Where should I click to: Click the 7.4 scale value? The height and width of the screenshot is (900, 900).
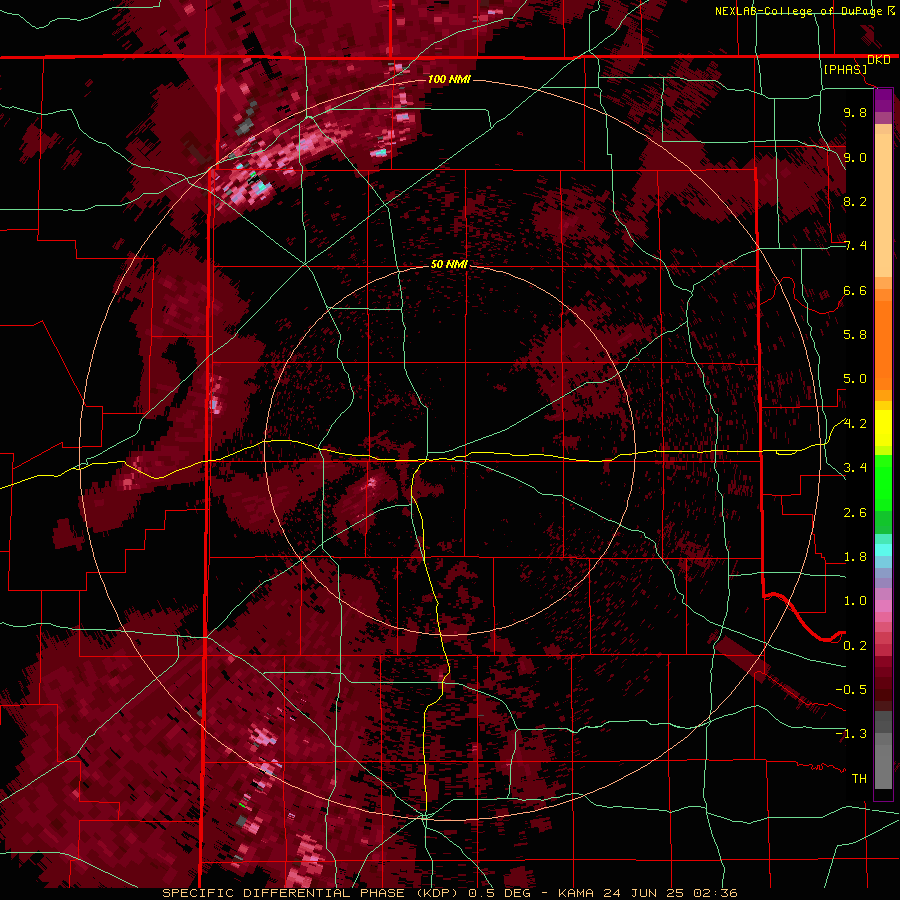pos(855,246)
